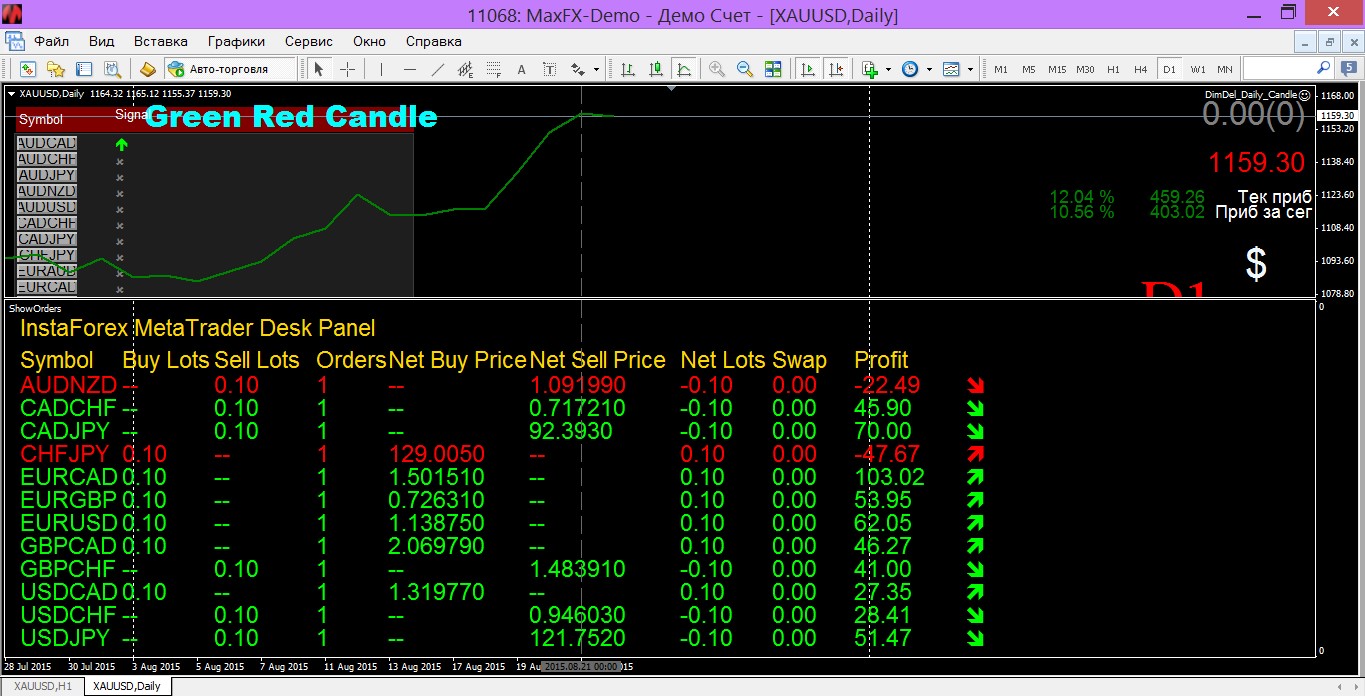This screenshot has width=1365, height=696.
Task: Click the EURCAD row symbol text
Action: 69,477
